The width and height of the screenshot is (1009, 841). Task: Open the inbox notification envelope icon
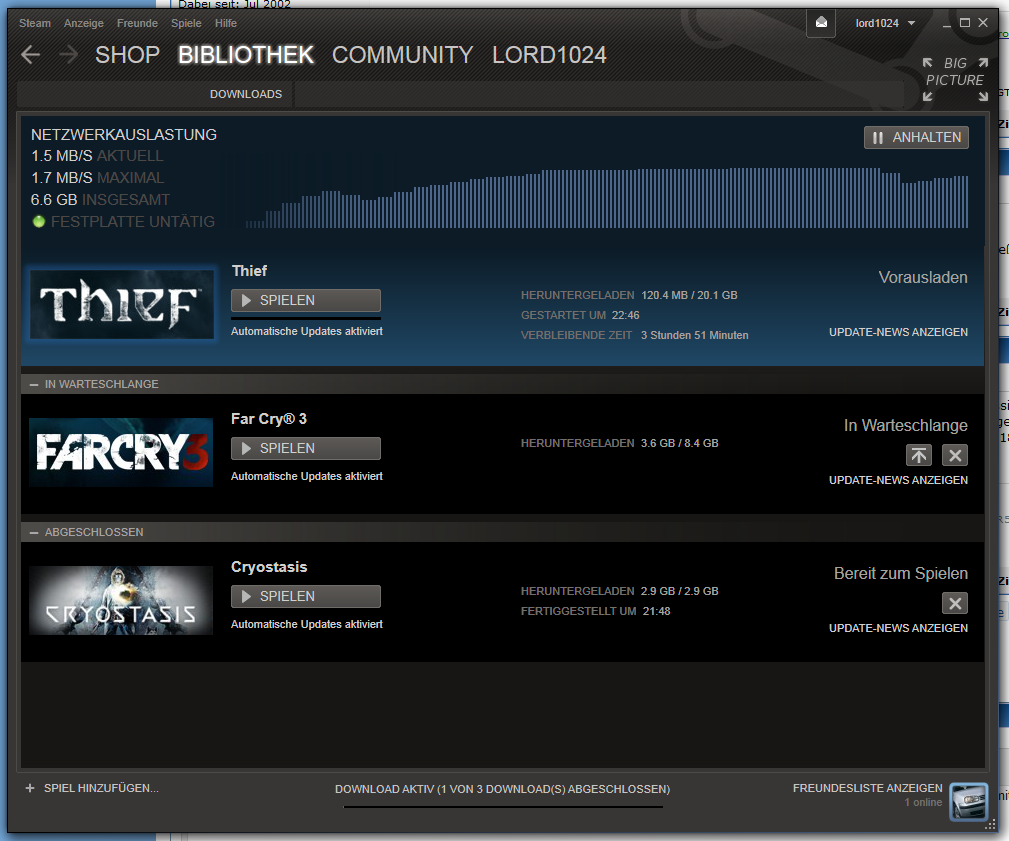point(821,23)
